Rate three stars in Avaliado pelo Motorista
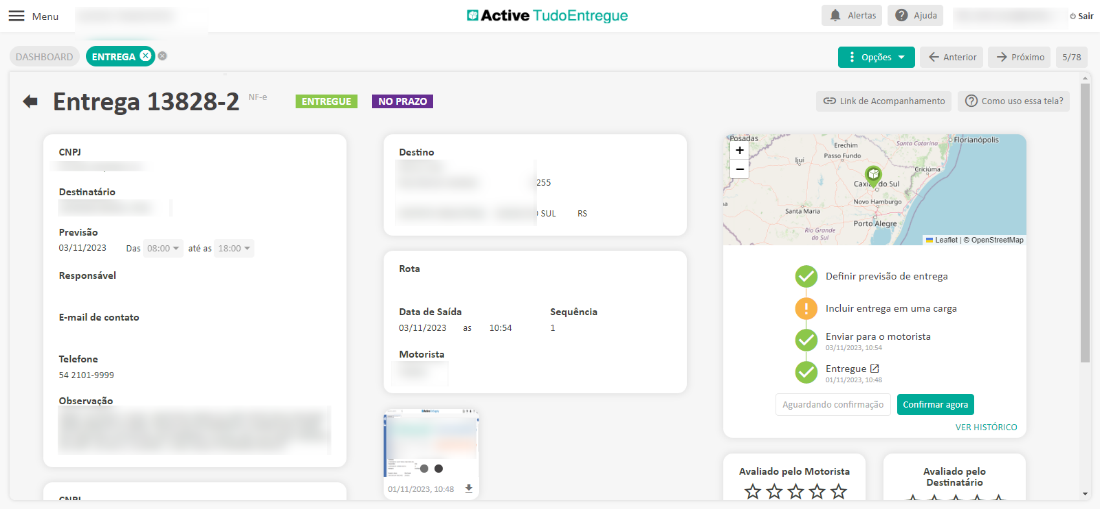Viewport: 1100px width, 509px height. coord(795,491)
